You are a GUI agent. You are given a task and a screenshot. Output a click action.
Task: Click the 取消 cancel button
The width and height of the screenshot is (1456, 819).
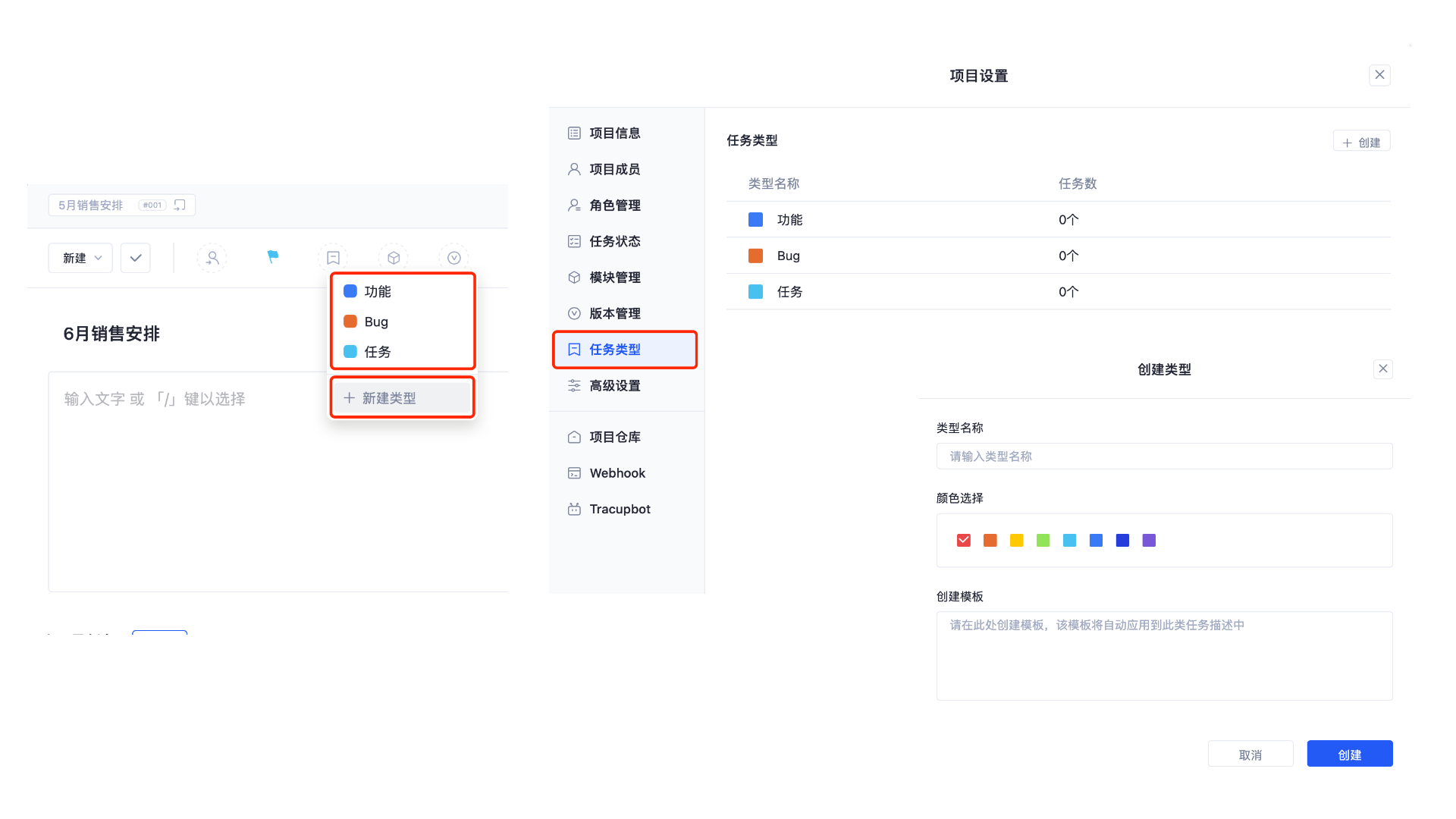[x=1250, y=754]
